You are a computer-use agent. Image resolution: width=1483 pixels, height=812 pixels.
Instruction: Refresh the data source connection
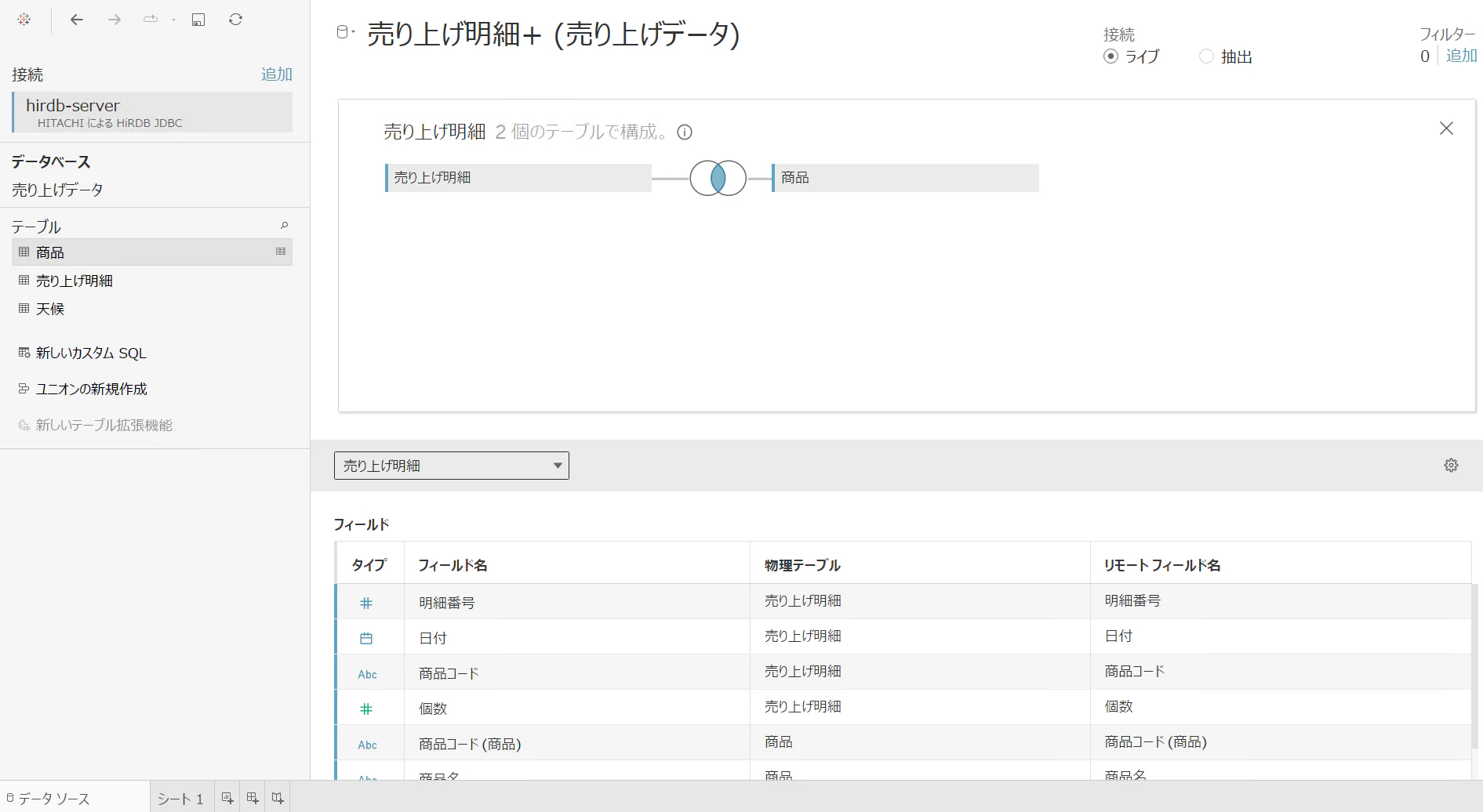click(235, 20)
